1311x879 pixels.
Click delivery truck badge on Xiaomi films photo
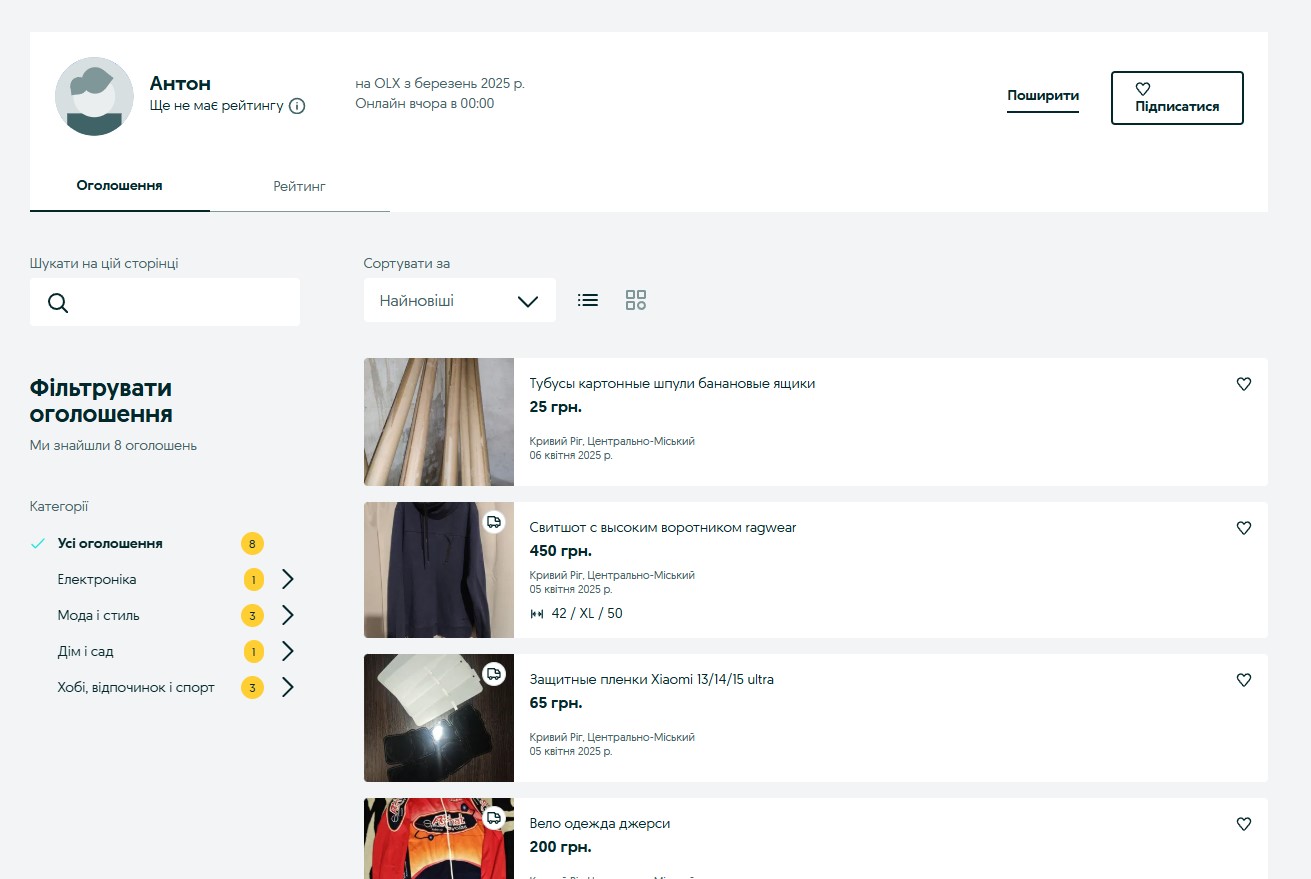click(494, 674)
